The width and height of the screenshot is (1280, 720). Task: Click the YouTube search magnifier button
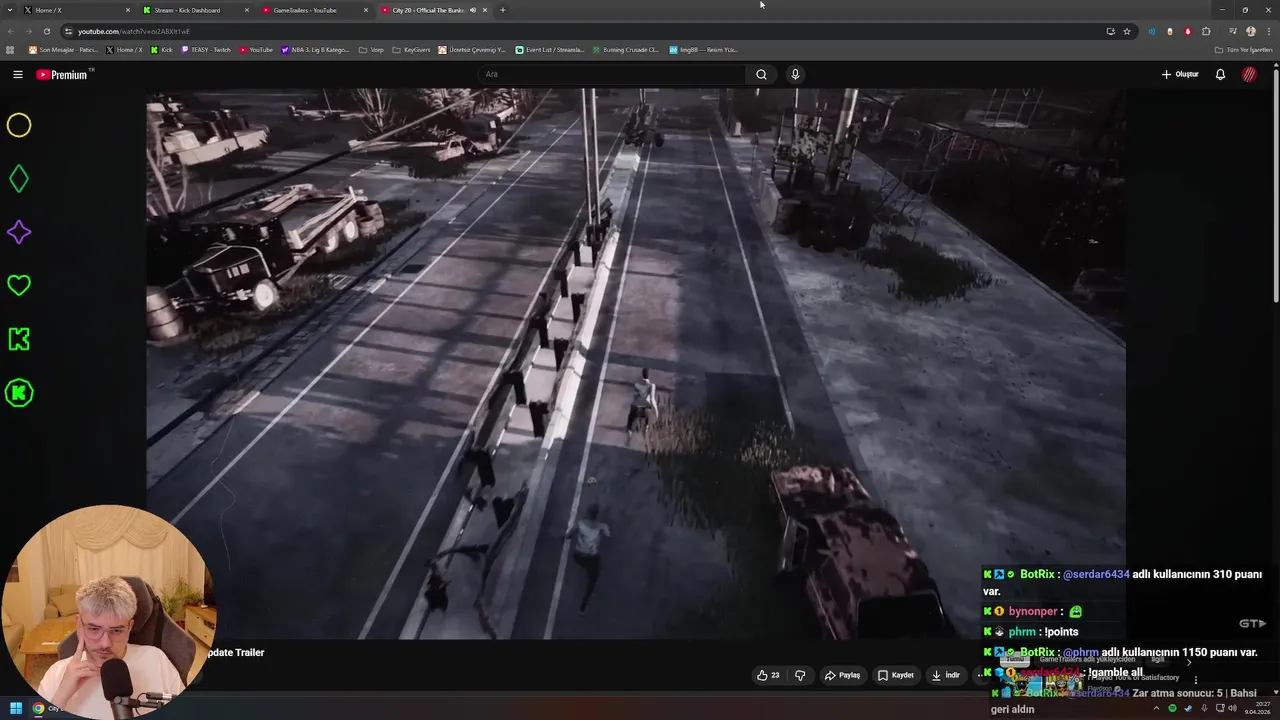(x=761, y=74)
